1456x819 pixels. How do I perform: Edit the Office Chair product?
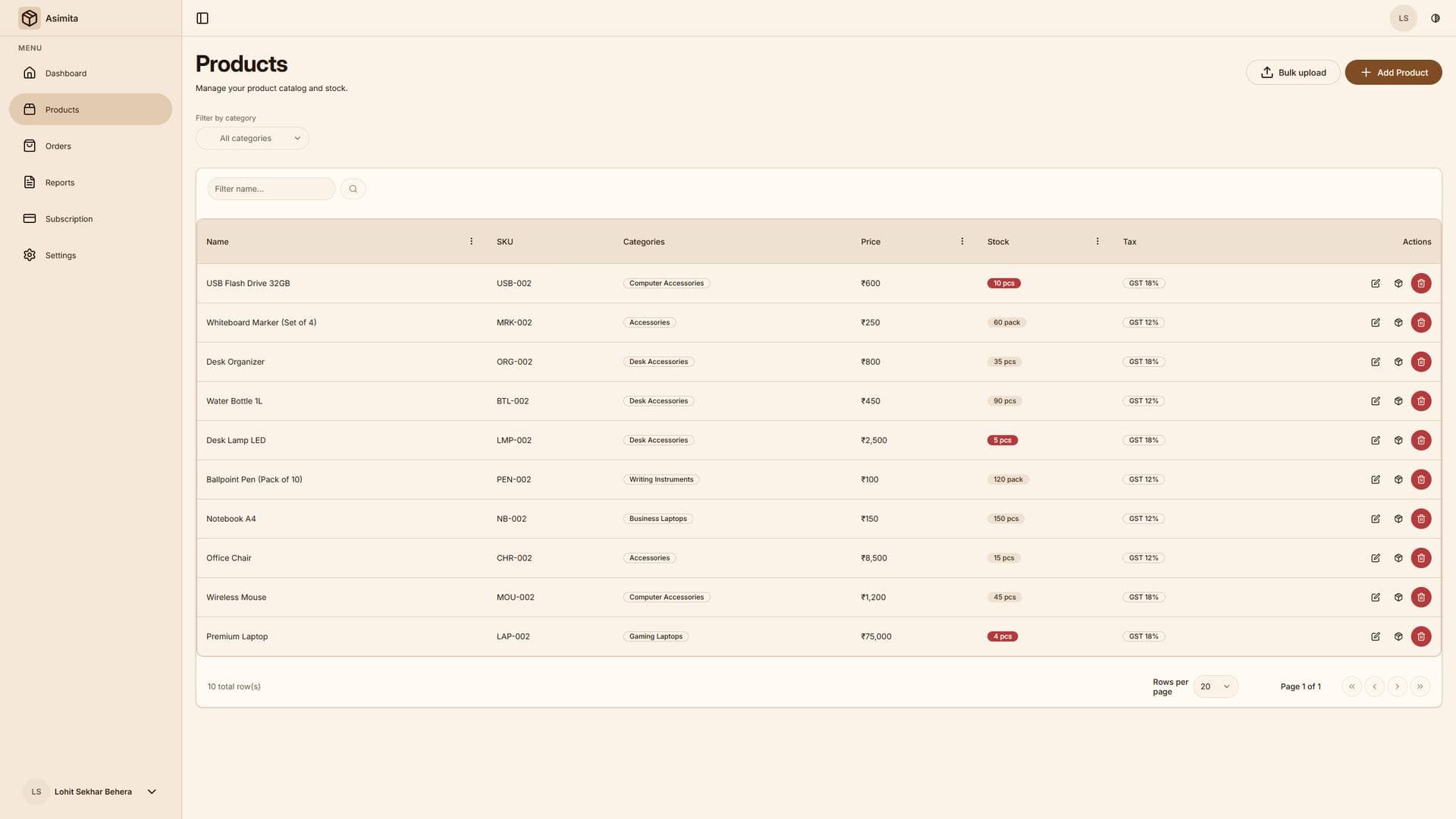(x=1376, y=557)
